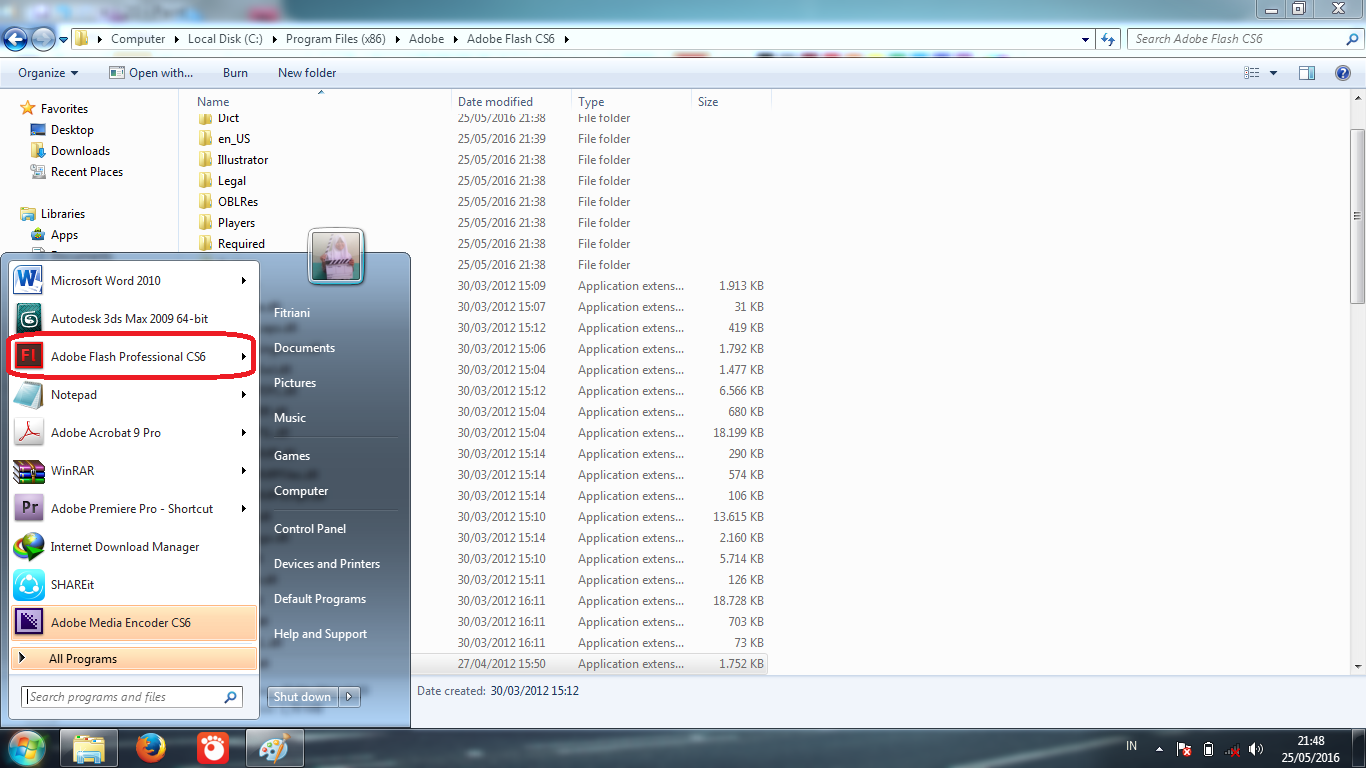The height and width of the screenshot is (768, 1366).
Task: Open Devices and Printers
Action: point(327,564)
